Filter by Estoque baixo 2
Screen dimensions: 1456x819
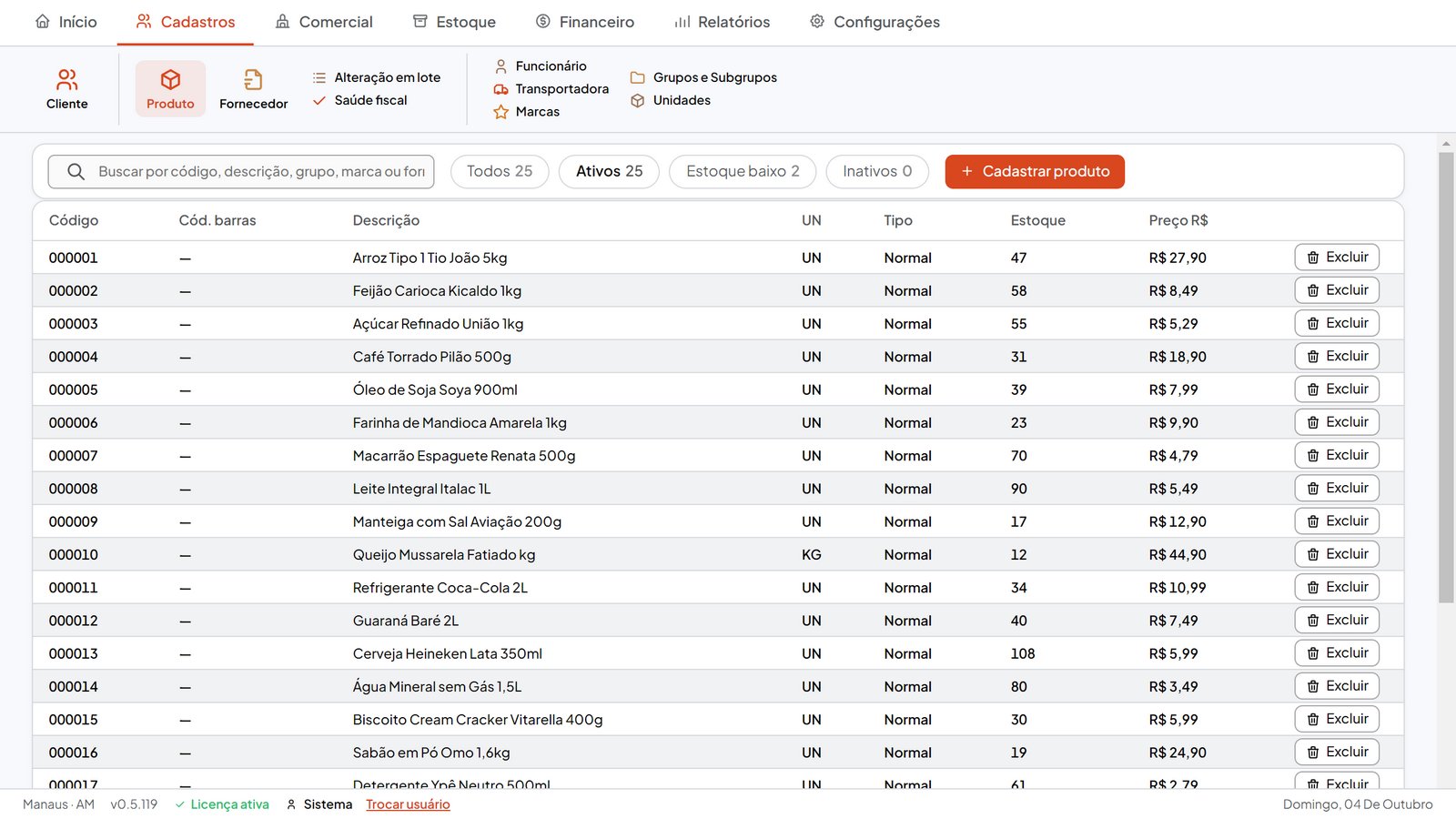pyautogui.click(x=743, y=171)
